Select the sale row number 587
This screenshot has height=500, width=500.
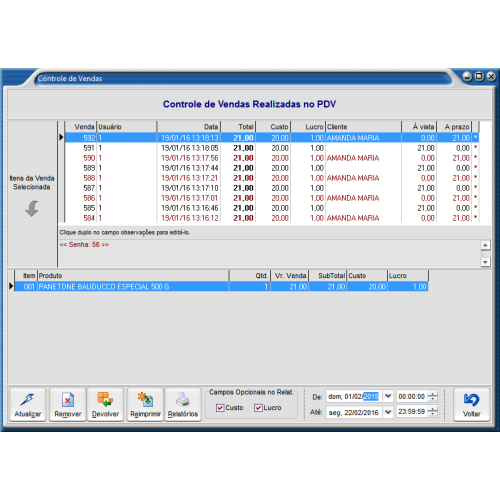(272, 188)
